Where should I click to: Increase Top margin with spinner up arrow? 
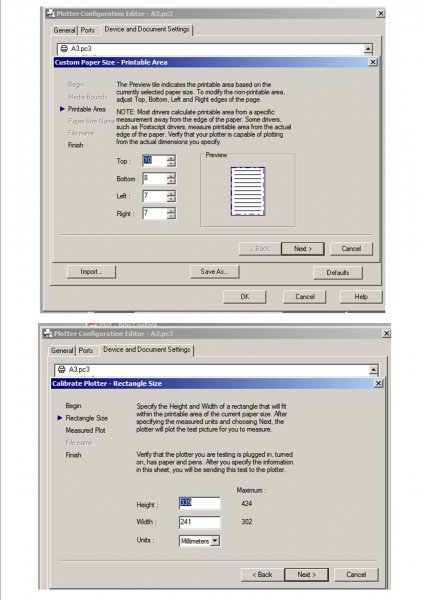[x=171, y=157]
